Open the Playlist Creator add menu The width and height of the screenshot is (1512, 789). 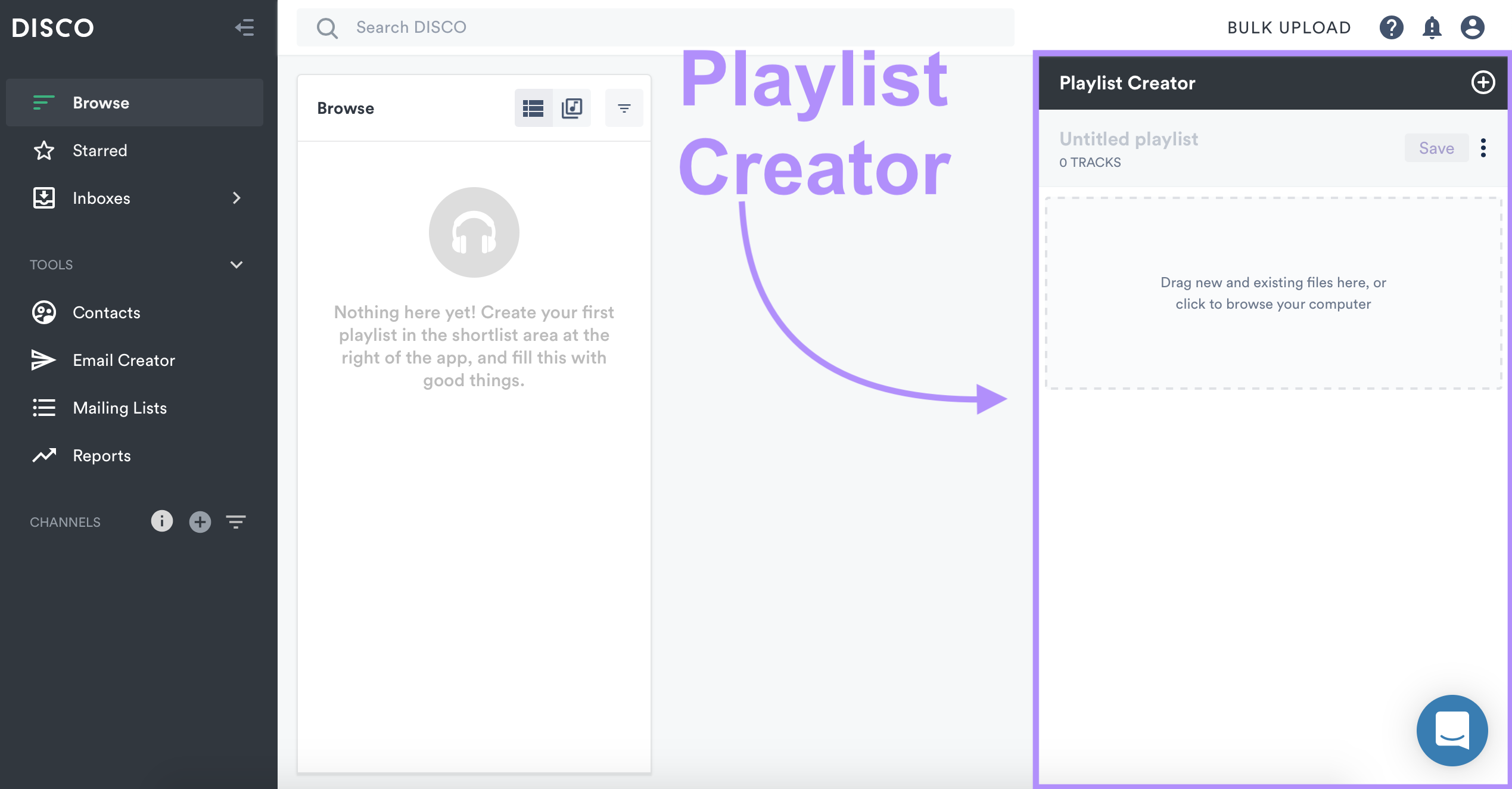(x=1483, y=83)
